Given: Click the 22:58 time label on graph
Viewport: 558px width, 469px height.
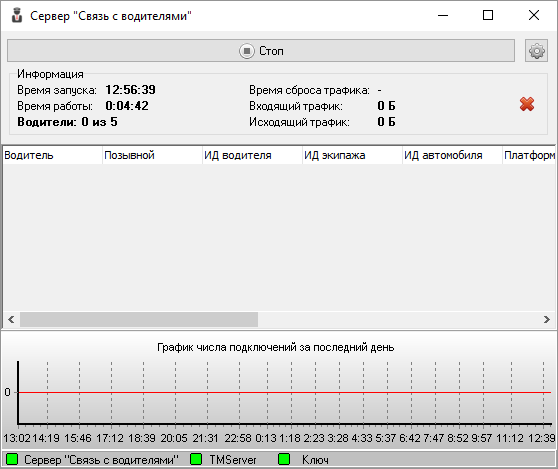Looking at the screenshot, I should click(238, 438).
